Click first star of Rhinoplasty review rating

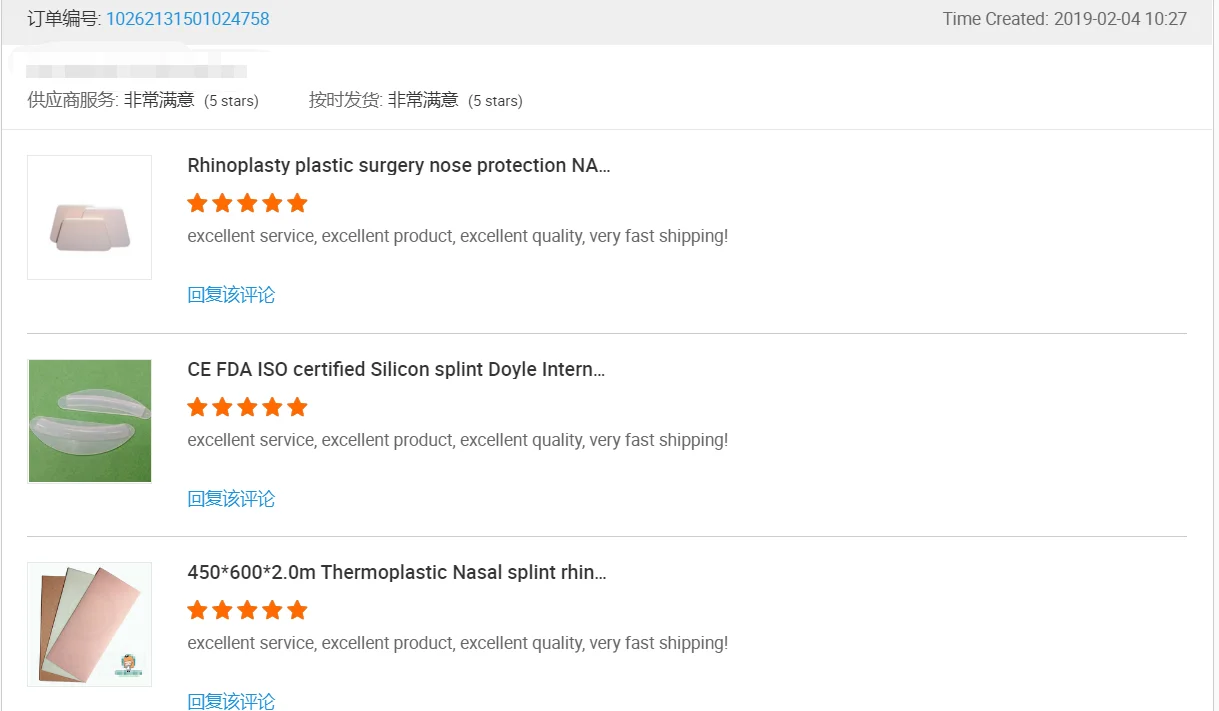tap(197, 204)
